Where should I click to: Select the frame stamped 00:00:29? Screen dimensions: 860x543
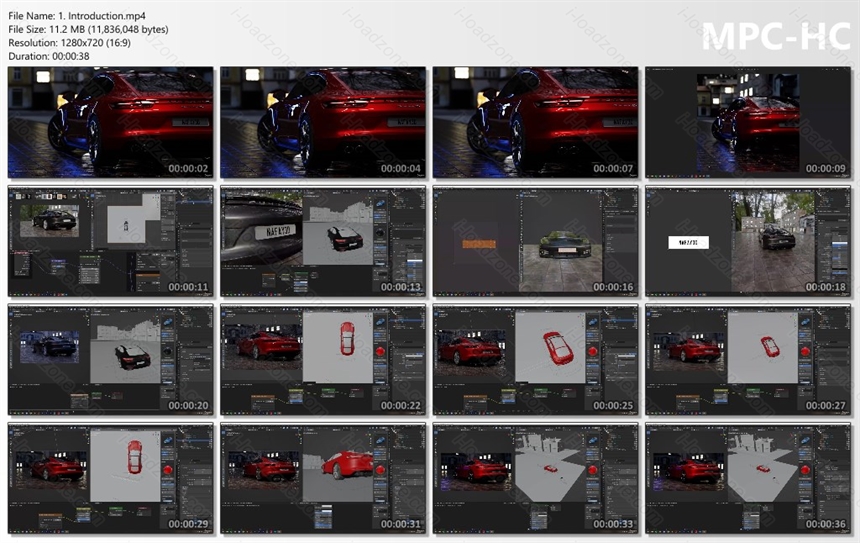[x=111, y=478]
